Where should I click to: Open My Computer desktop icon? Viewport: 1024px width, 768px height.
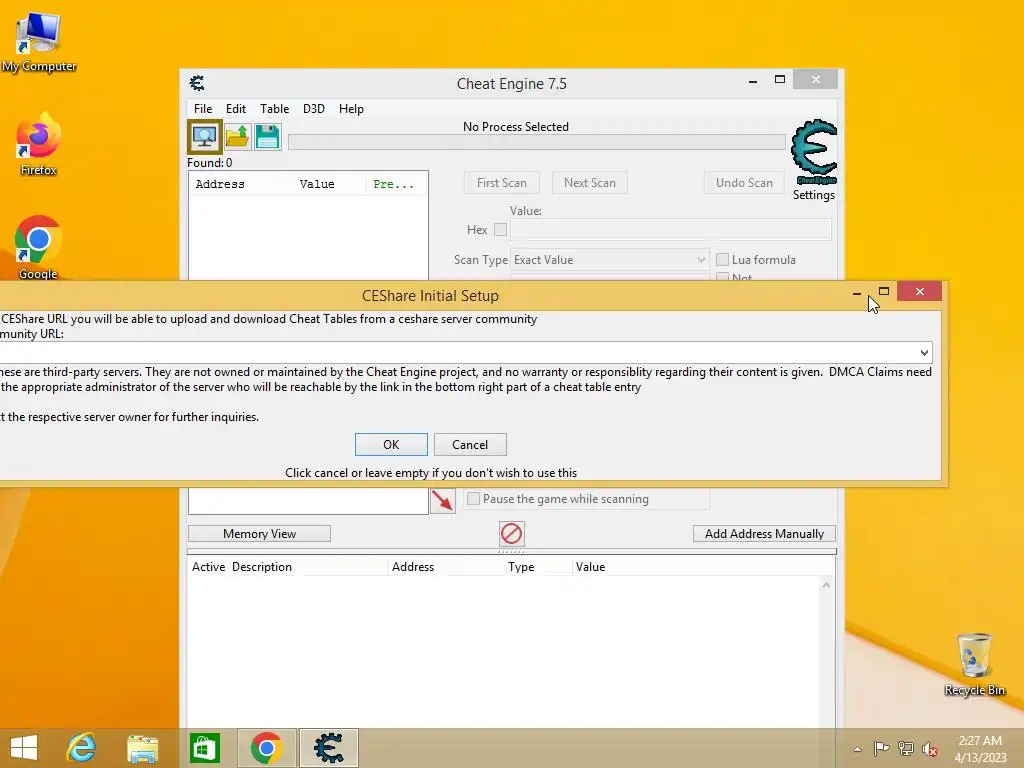tap(39, 42)
